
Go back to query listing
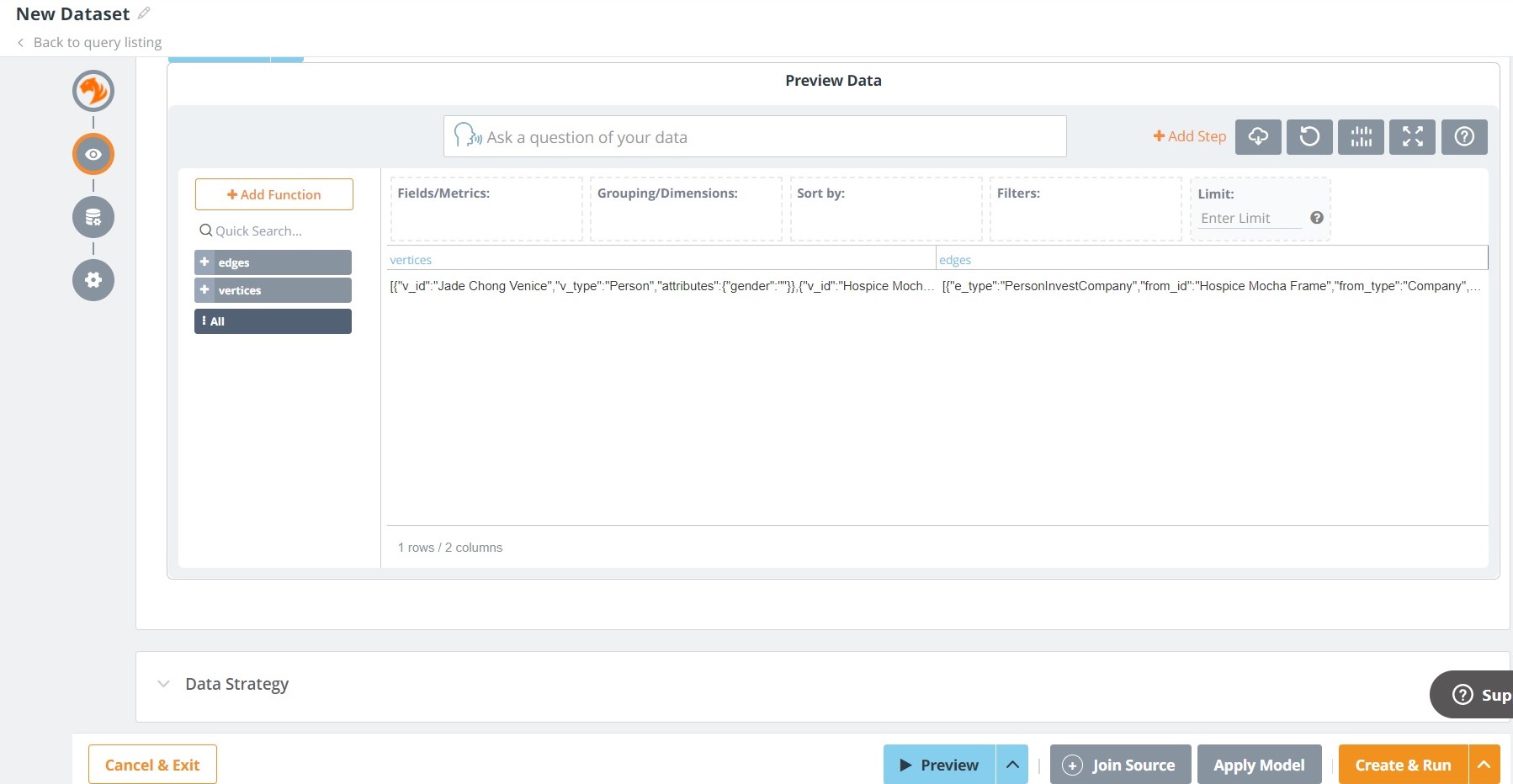(x=89, y=42)
